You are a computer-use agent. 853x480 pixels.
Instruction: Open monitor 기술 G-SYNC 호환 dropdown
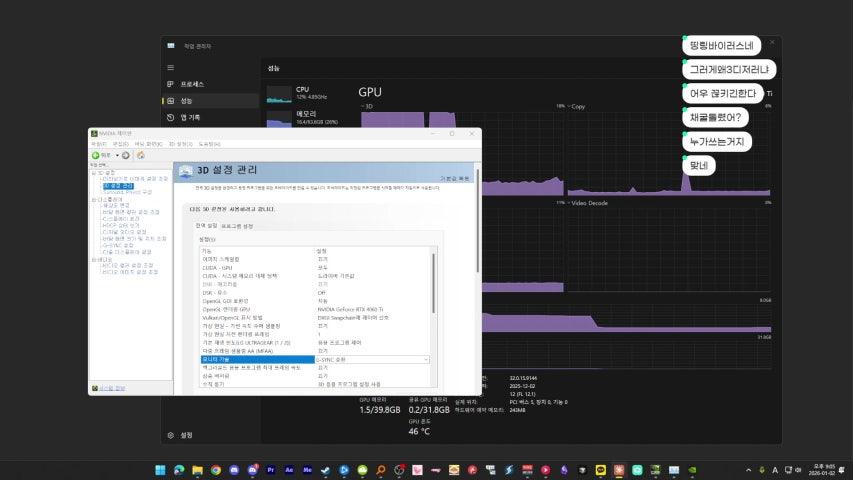click(373, 360)
